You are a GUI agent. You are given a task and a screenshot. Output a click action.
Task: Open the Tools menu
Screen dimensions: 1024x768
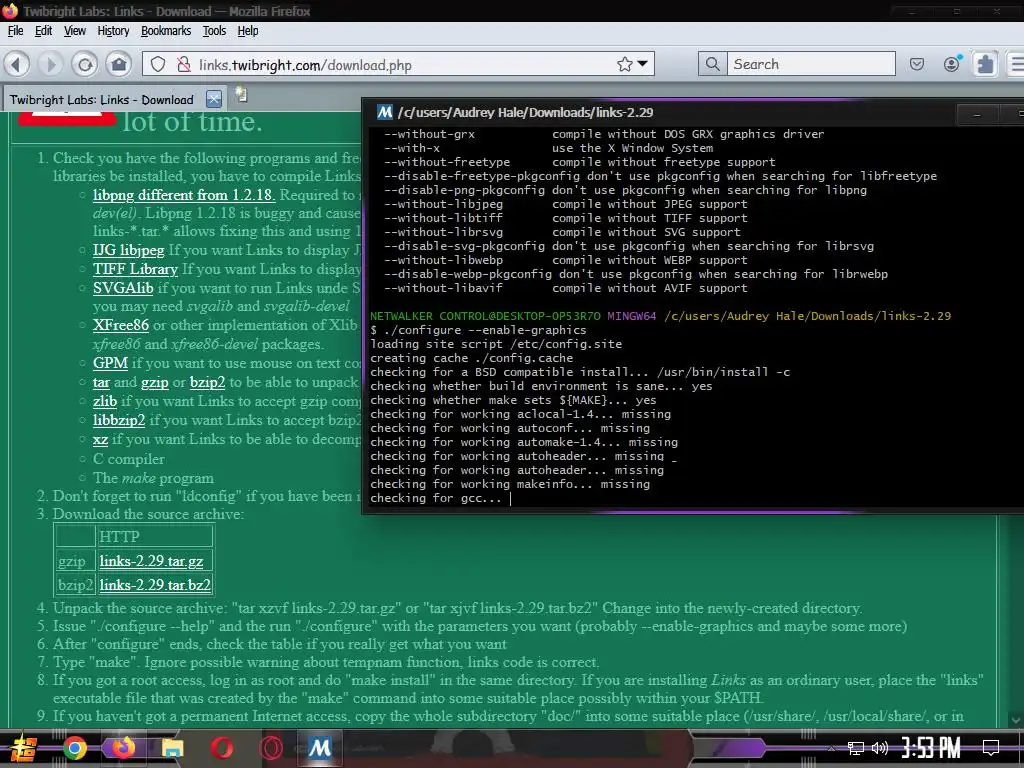pos(214,31)
